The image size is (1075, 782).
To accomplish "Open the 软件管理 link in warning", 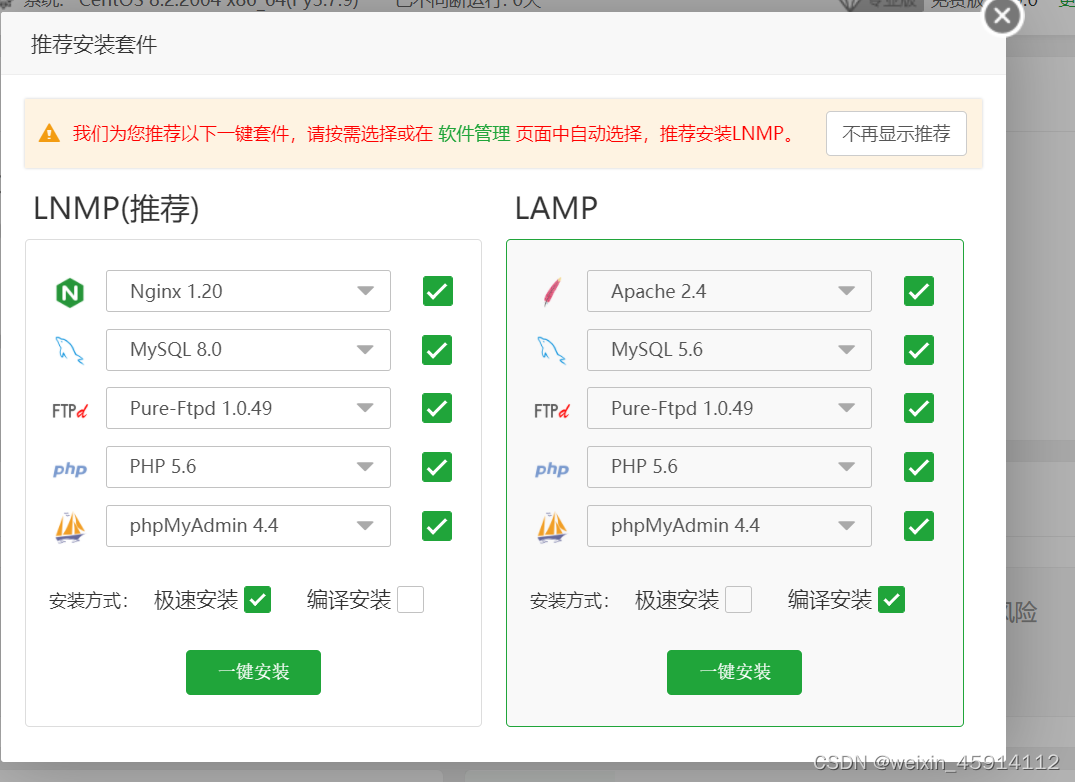I will pyautogui.click(x=474, y=134).
